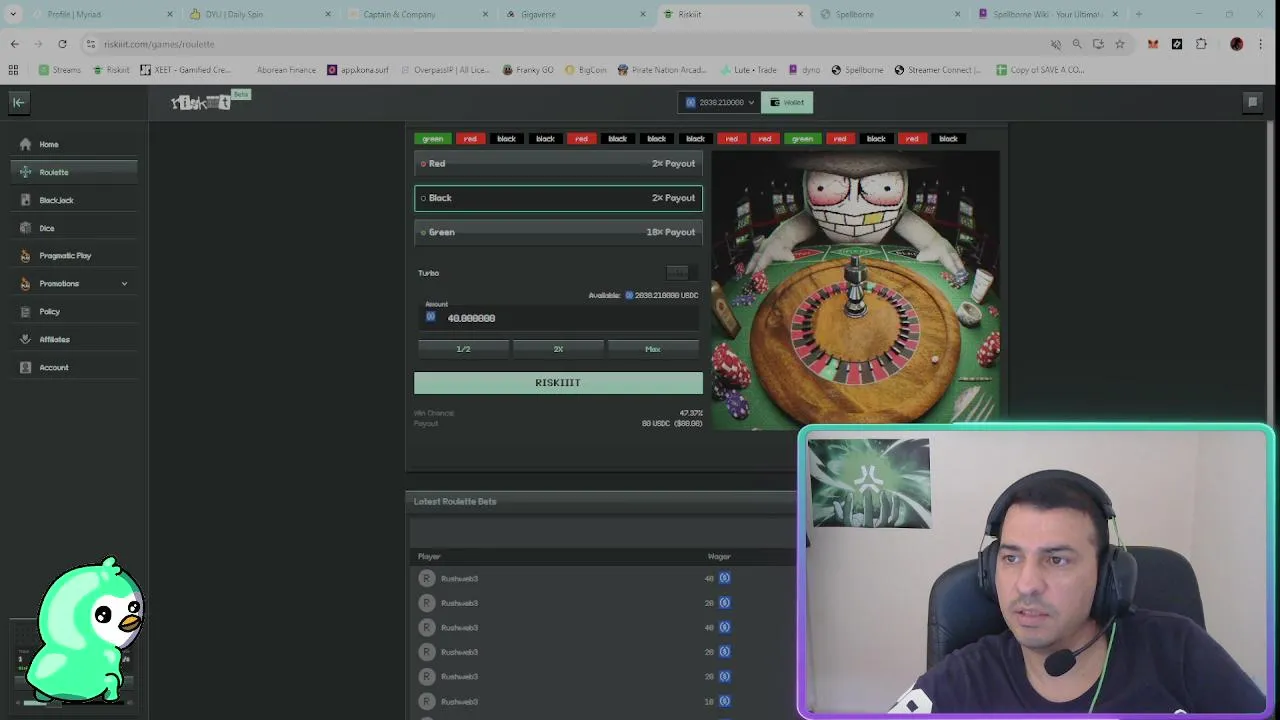
Task: Open Dice game in the sidebar
Action: (x=74, y=228)
